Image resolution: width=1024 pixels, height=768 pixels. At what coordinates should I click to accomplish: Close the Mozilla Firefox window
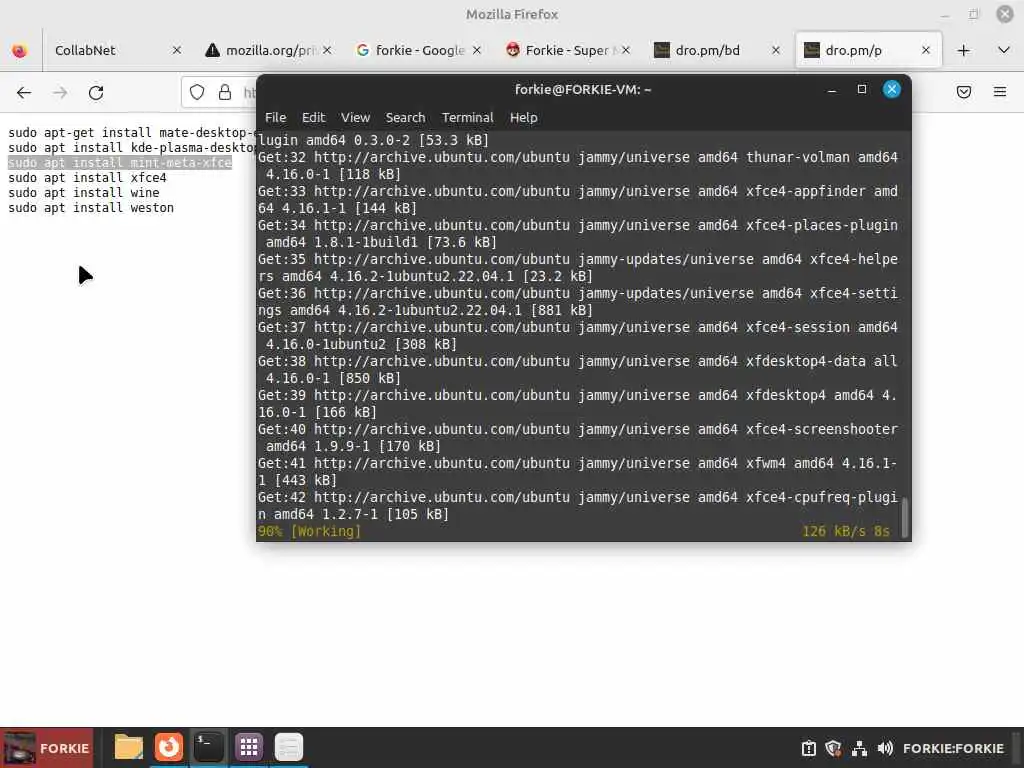click(1004, 14)
